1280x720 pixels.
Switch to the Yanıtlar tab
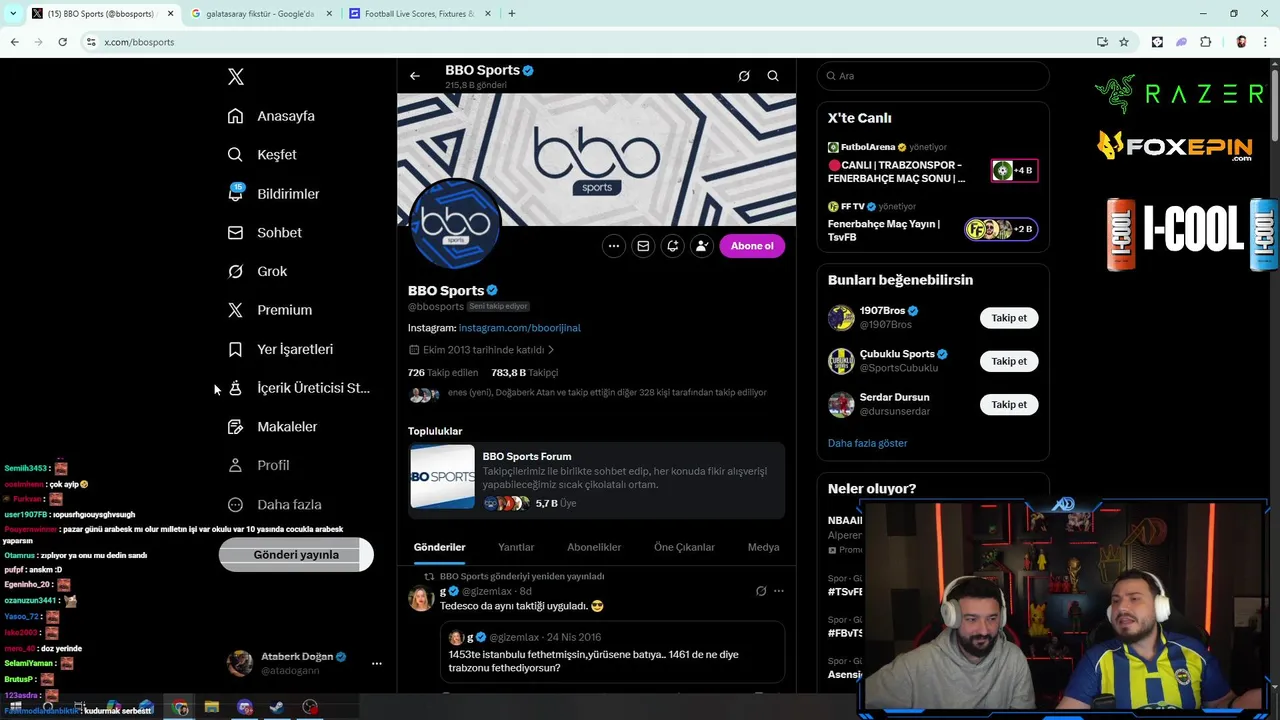[516, 547]
